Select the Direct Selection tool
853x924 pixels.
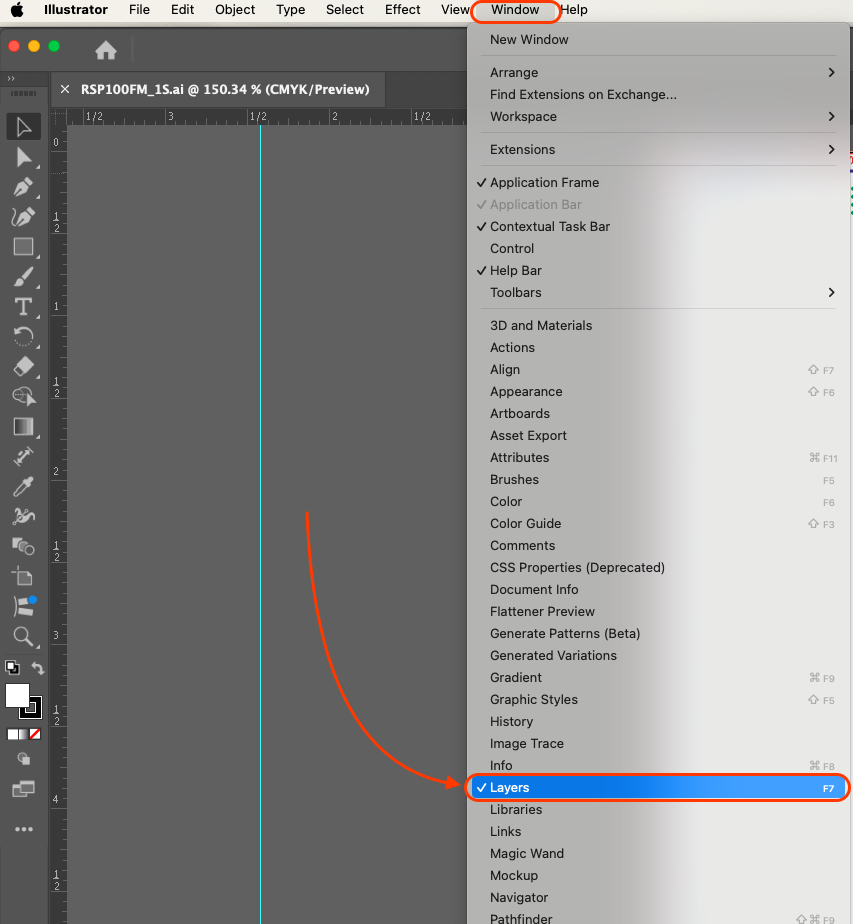(x=24, y=157)
